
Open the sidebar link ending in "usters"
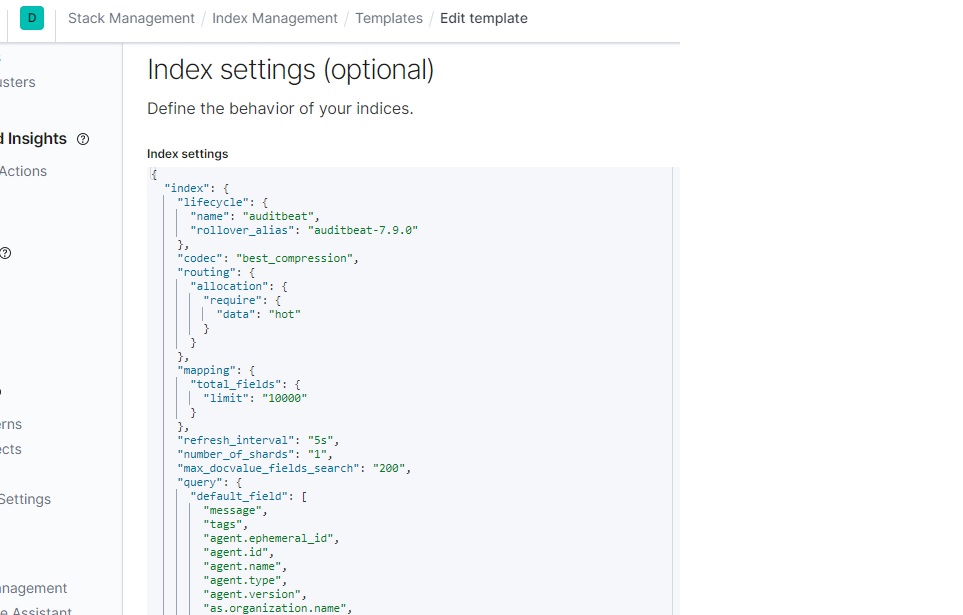click(x=18, y=82)
